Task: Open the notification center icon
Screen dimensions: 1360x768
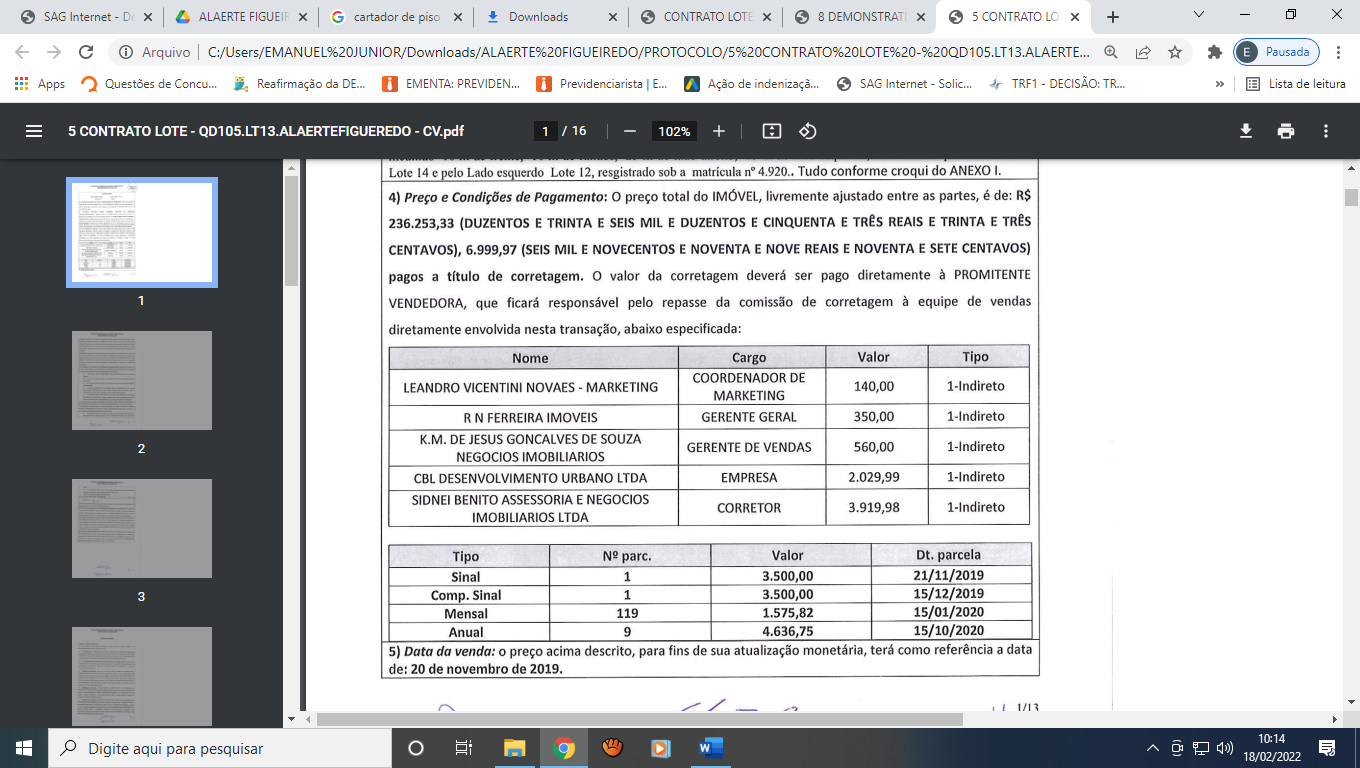Action: pos(1328,748)
